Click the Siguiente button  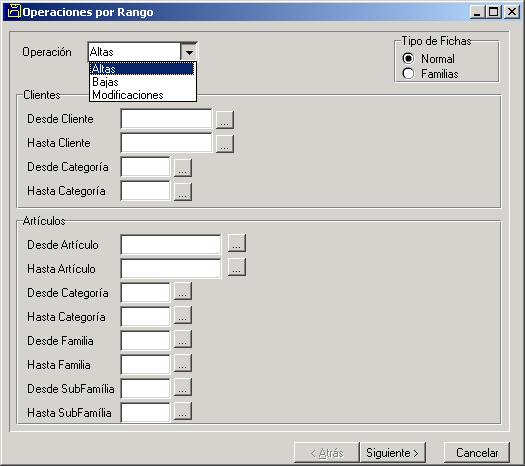(x=392, y=453)
